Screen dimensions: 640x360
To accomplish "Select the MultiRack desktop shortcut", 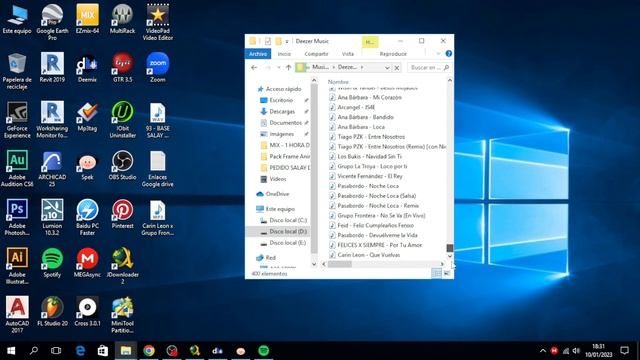I will click(122, 19).
